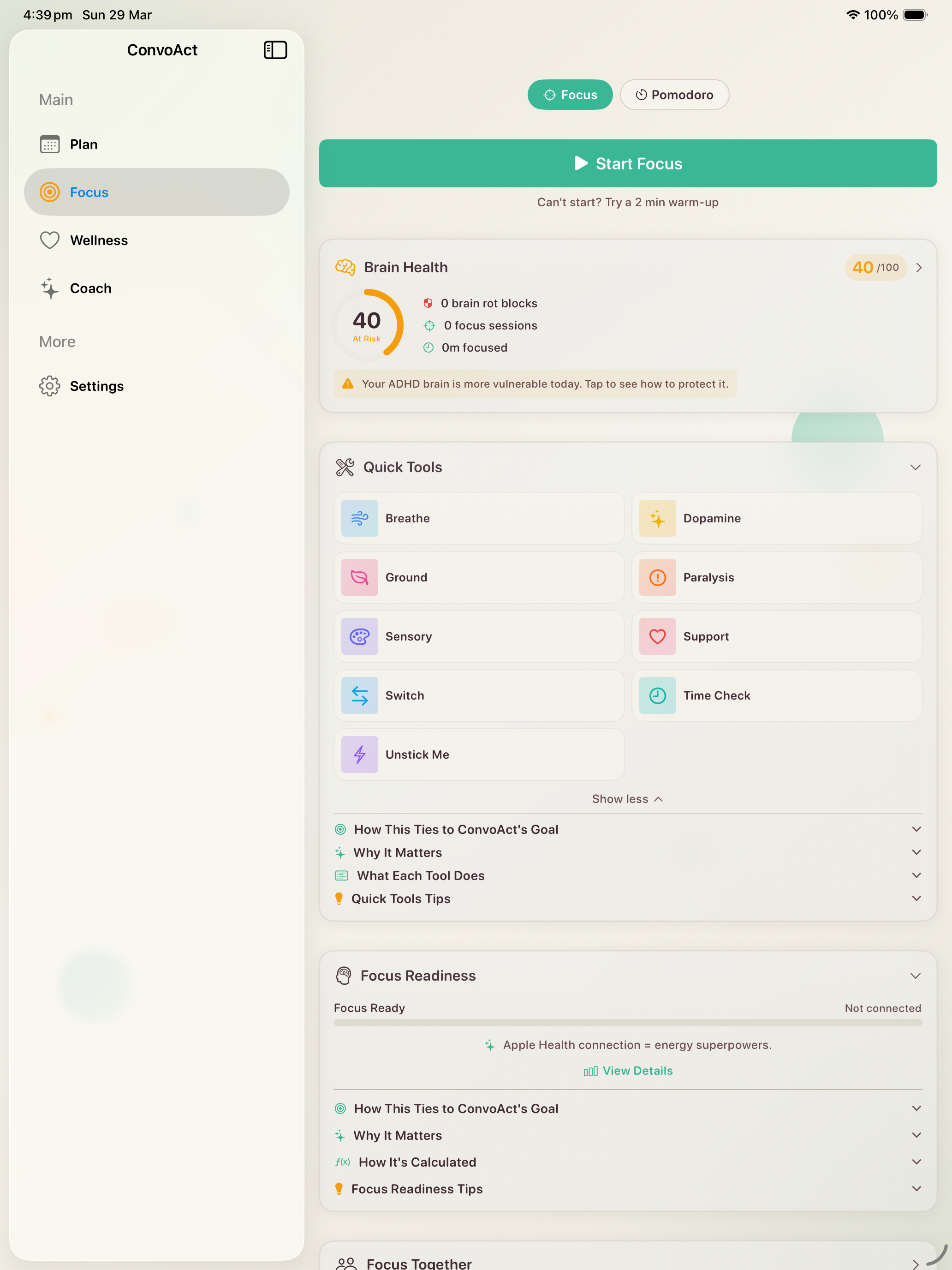
Task: Collapse the Quick Tools section
Action: [915, 467]
